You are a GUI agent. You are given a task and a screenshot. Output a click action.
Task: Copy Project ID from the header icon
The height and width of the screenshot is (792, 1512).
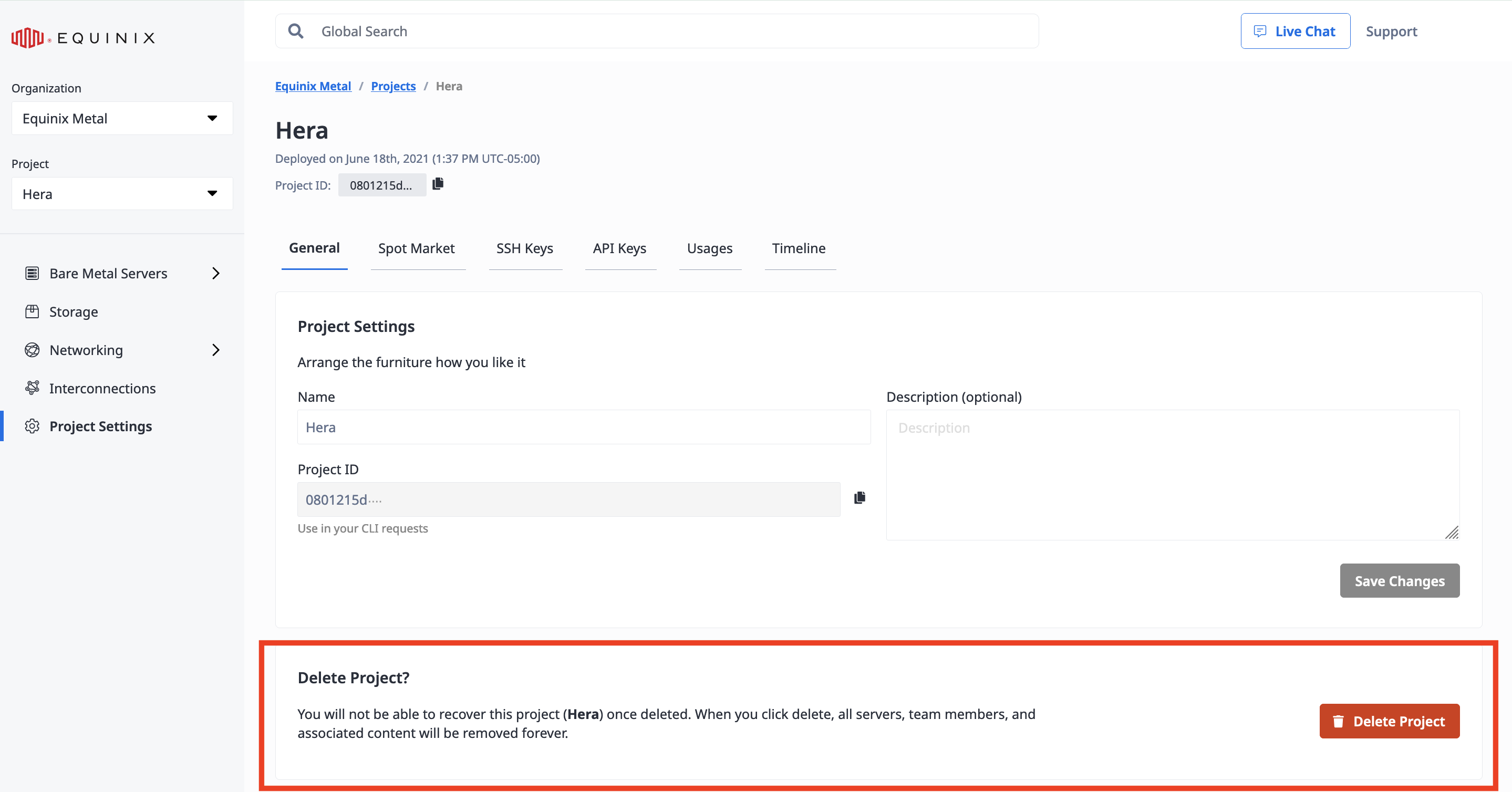(438, 184)
